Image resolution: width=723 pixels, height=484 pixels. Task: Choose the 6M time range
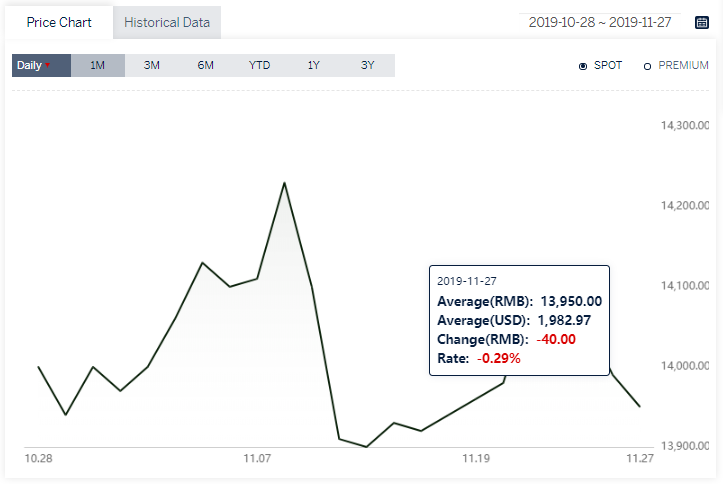206,65
